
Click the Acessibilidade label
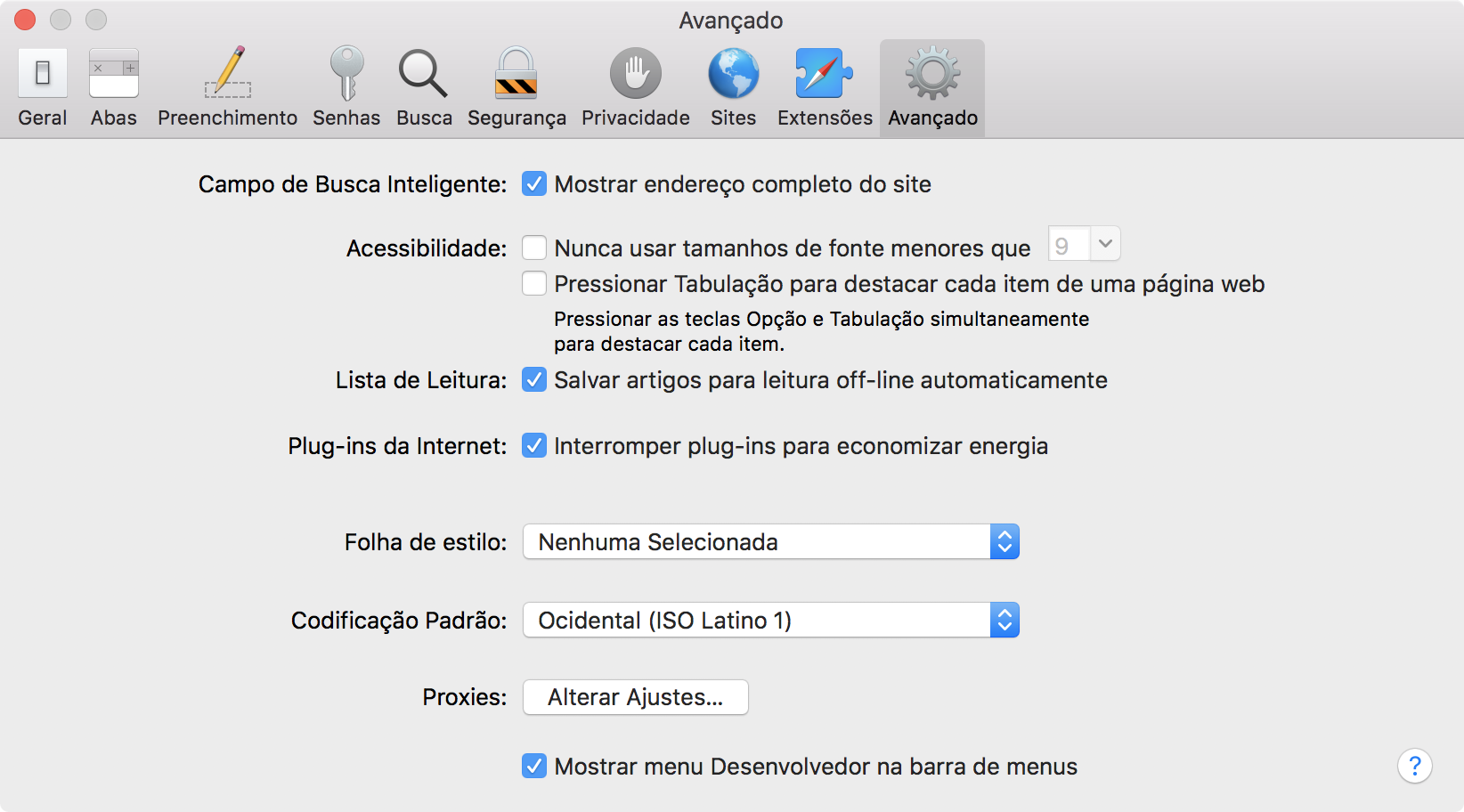coord(427,248)
